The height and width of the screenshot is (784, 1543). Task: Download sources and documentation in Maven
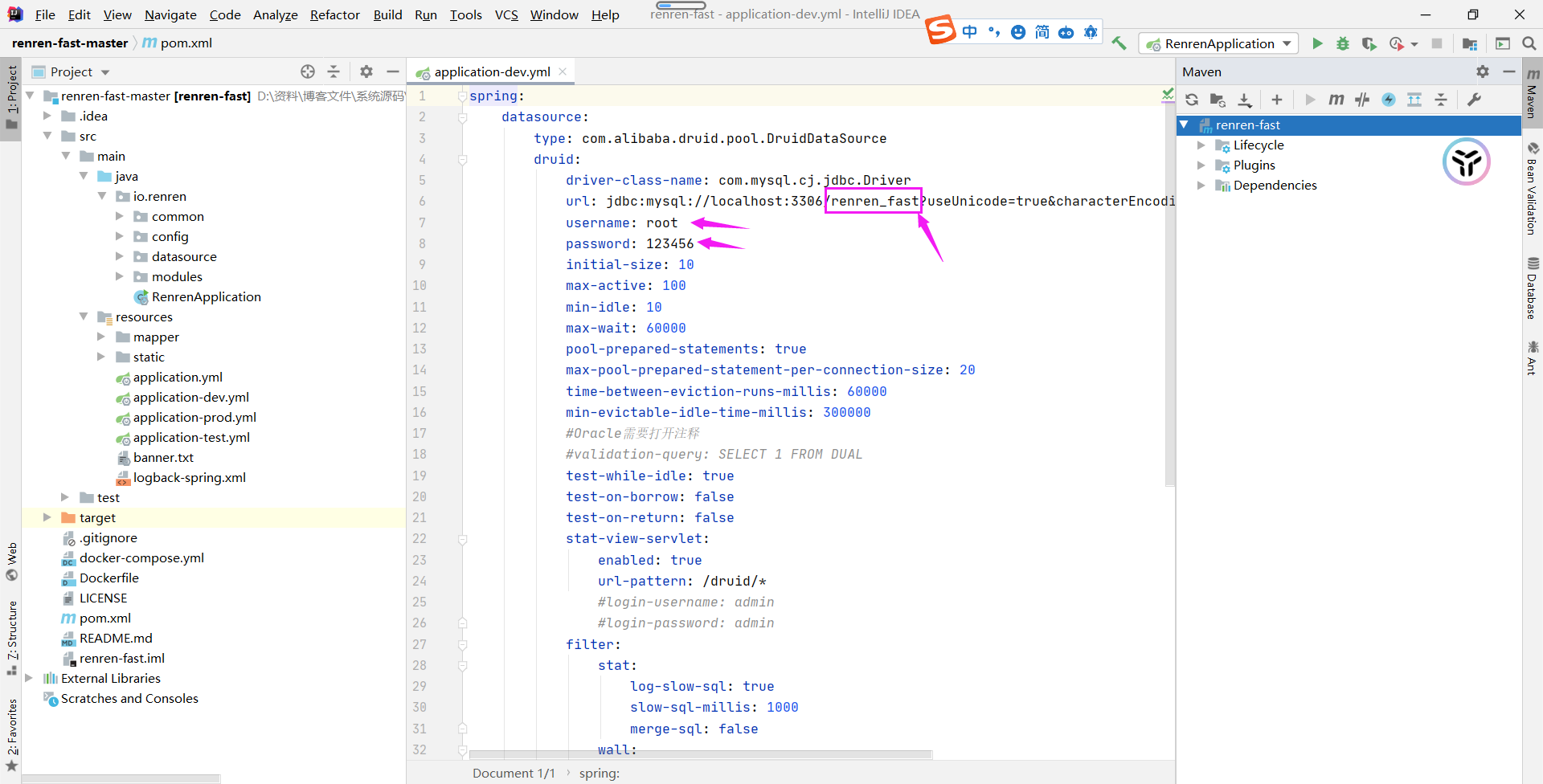point(1245,100)
